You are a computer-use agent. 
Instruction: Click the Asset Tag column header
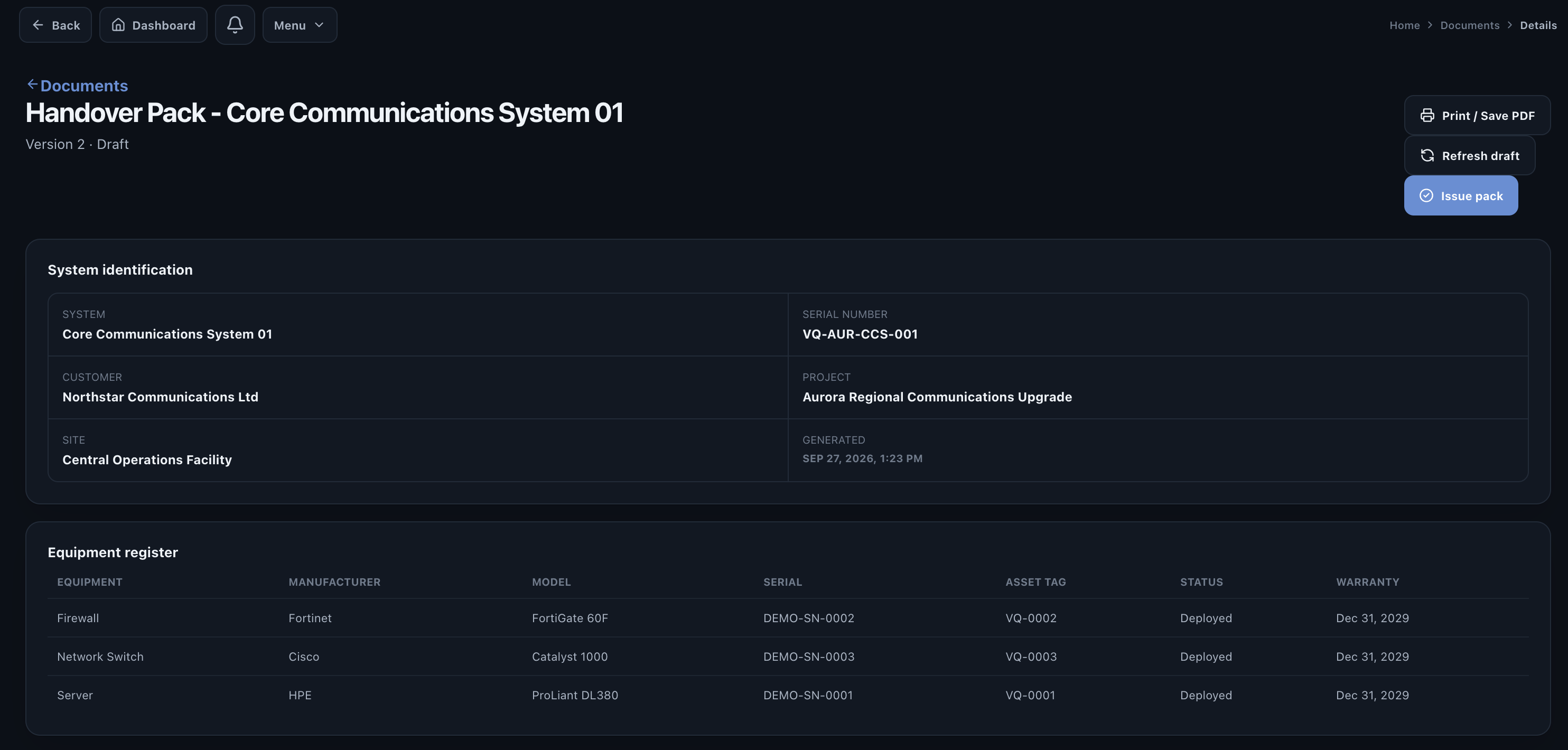coord(1035,582)
